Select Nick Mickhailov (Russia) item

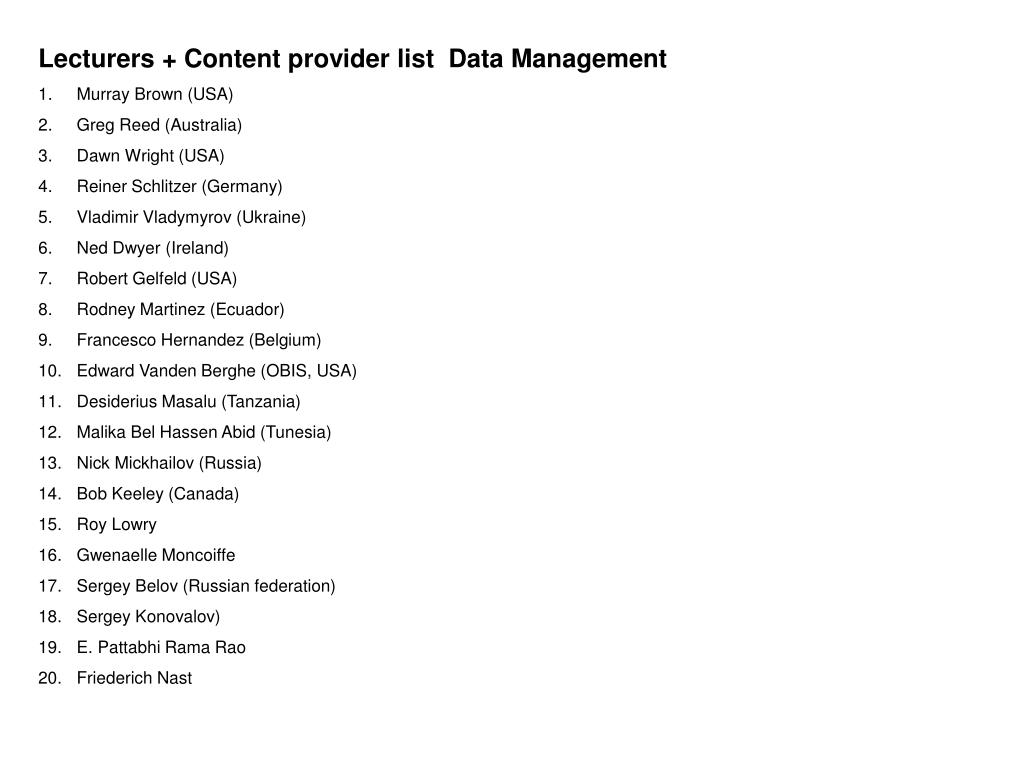click(169, 462)
